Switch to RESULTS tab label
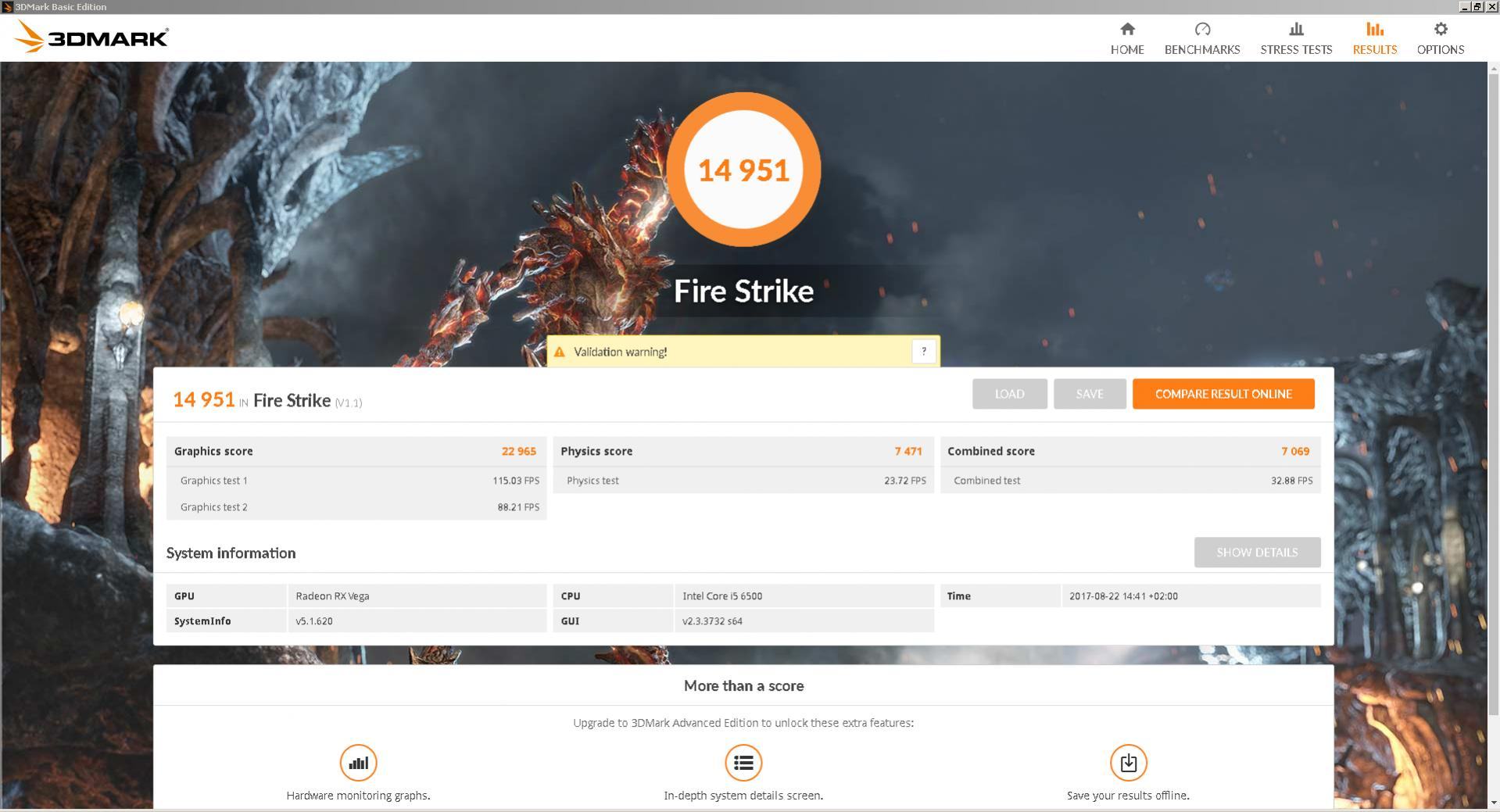1500x812 pixels. [x=1374, y=49]
